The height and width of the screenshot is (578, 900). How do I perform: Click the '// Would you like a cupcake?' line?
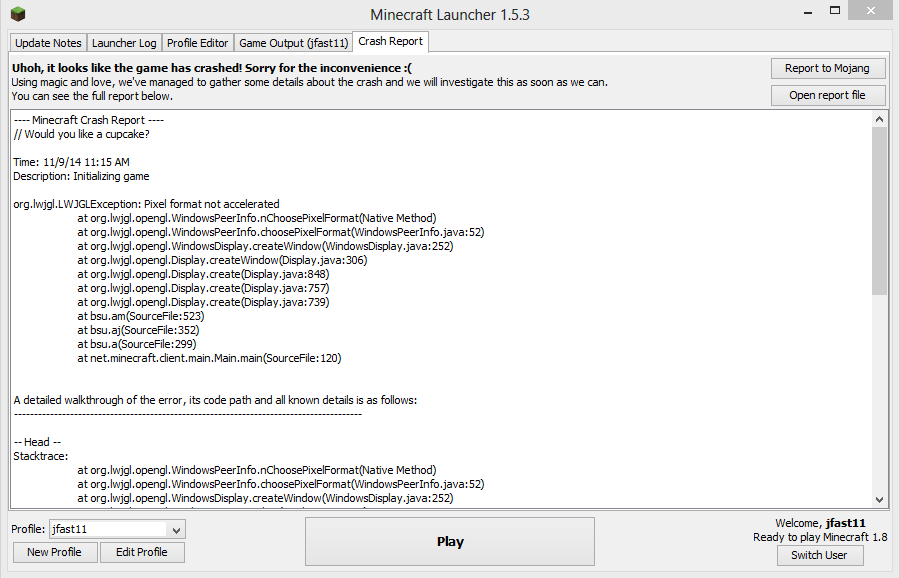82,134
